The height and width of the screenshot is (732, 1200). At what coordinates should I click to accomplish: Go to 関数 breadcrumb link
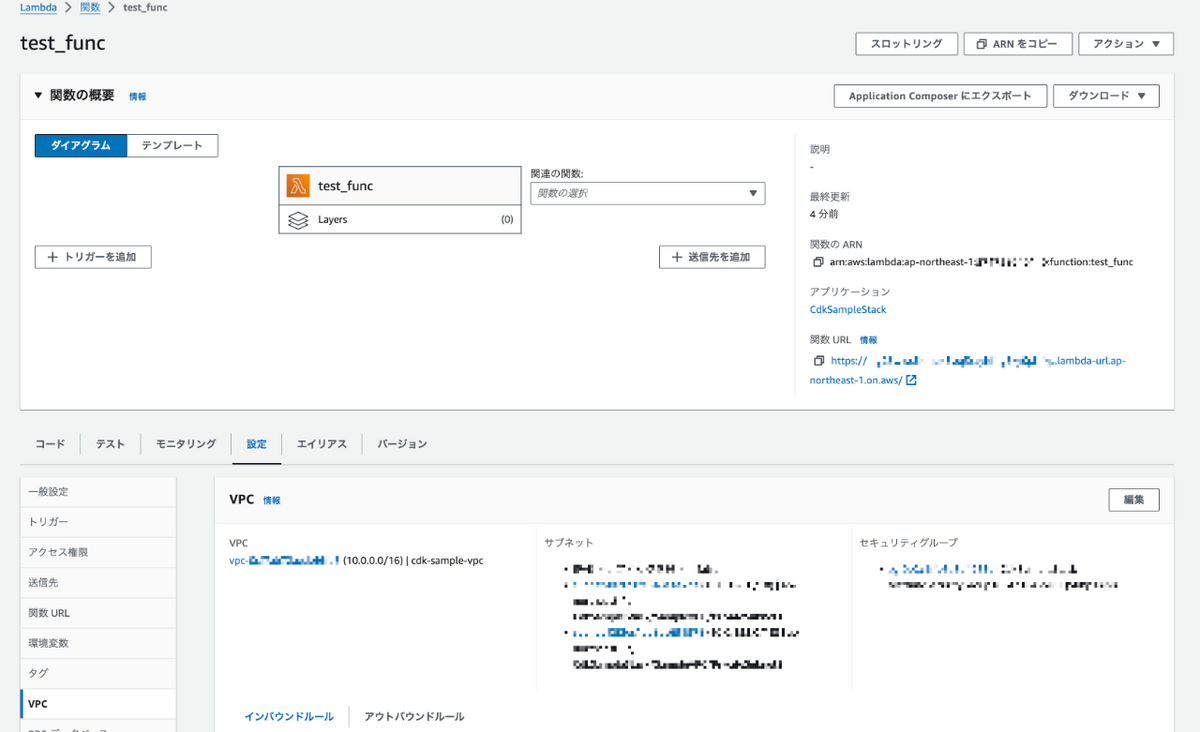[90, 7]
